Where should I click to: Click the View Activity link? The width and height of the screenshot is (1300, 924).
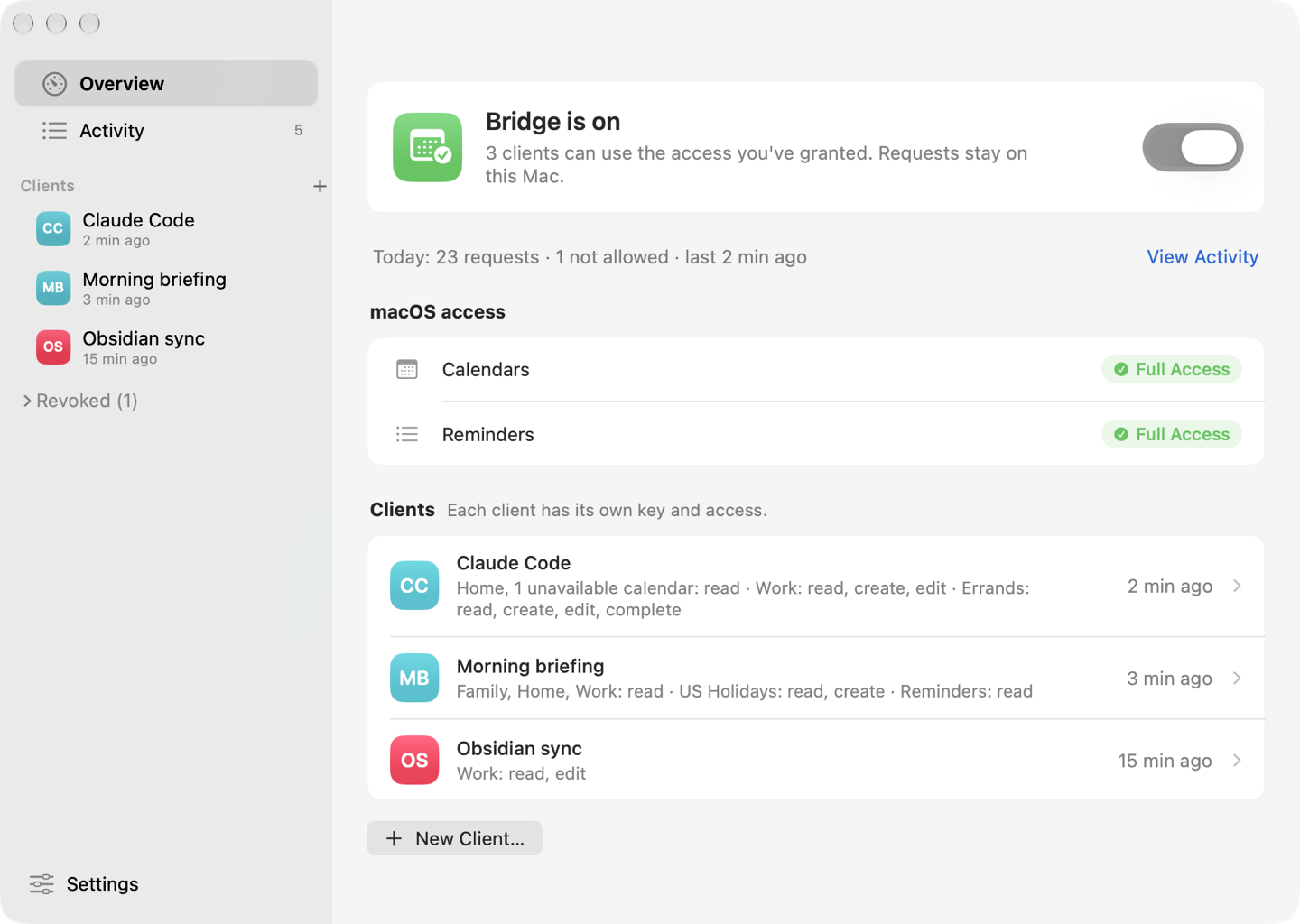click(1202, 257)
